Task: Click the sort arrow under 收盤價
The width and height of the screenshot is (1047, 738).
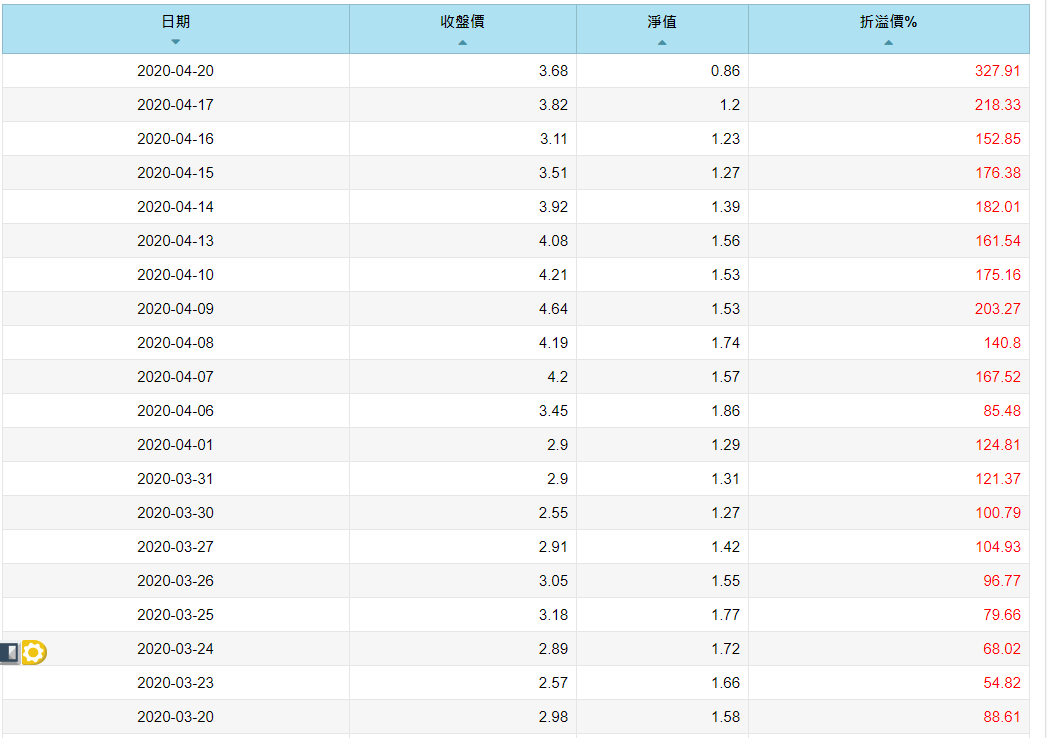Action: 462,42
